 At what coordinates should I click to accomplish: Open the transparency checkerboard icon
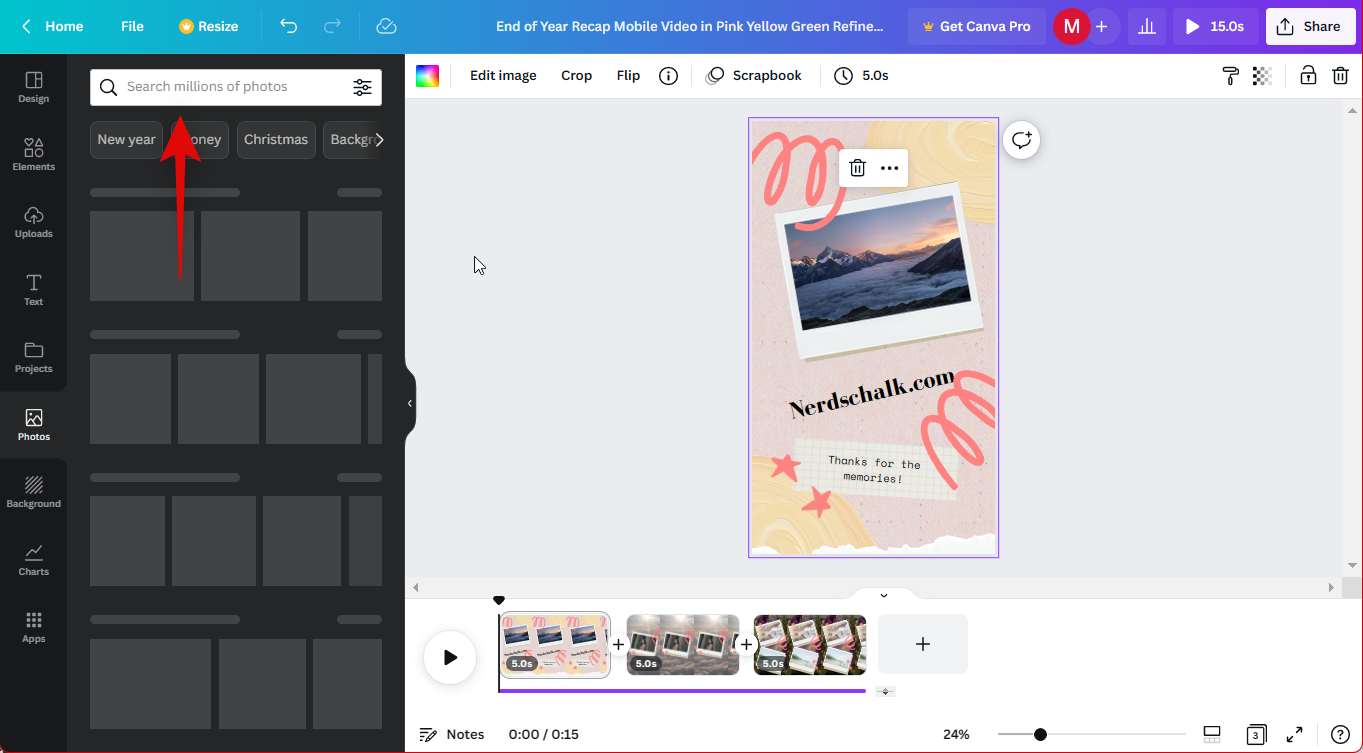pyautogui.click(x=1263, y=76)
